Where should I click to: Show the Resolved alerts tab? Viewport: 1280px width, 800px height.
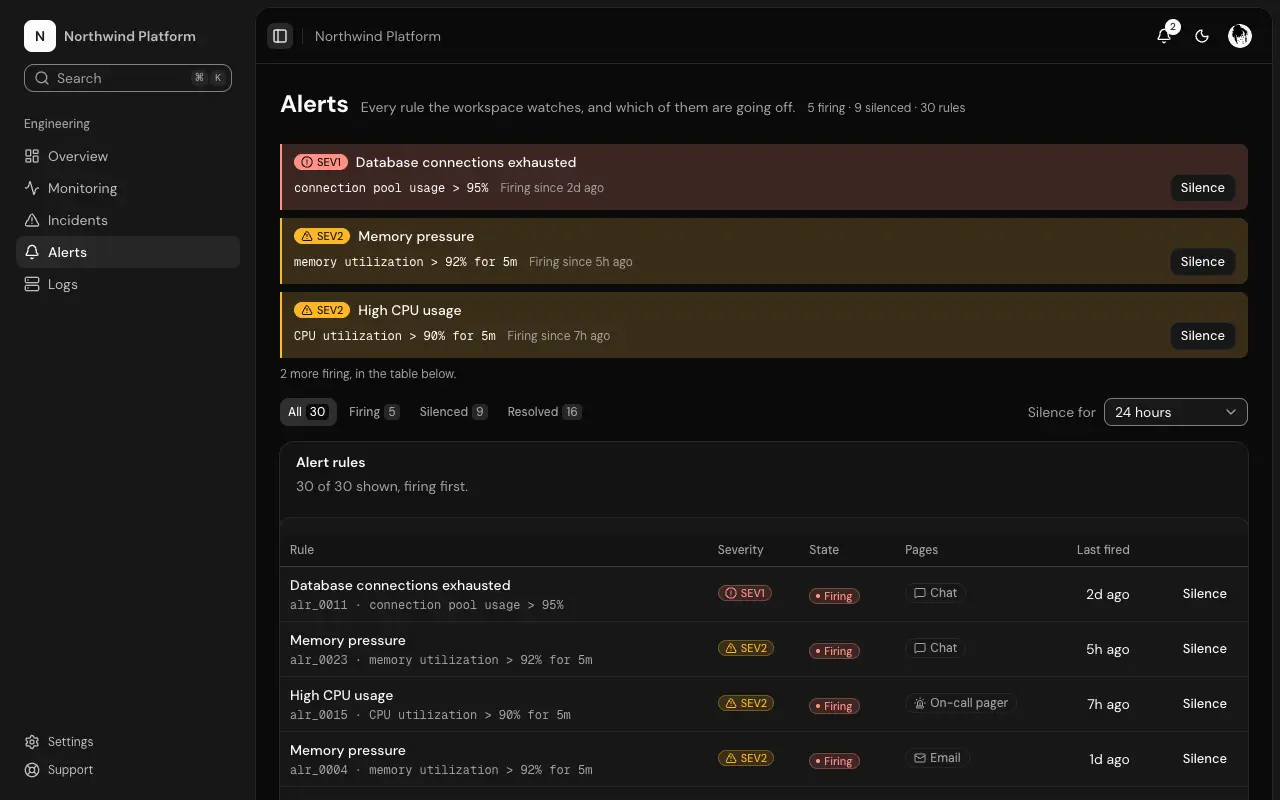coord(544,412)
